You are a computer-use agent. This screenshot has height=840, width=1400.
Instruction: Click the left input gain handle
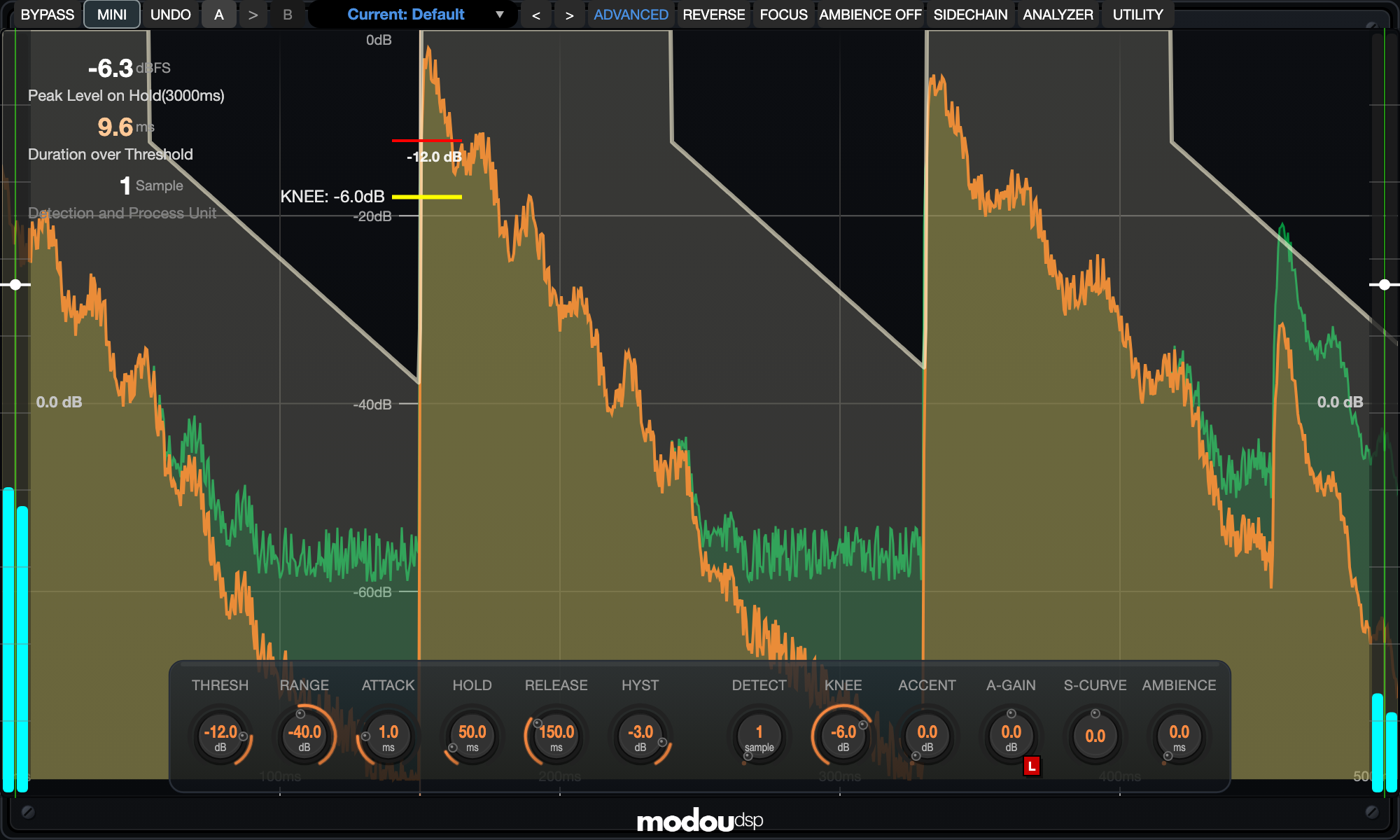[15, 284]
